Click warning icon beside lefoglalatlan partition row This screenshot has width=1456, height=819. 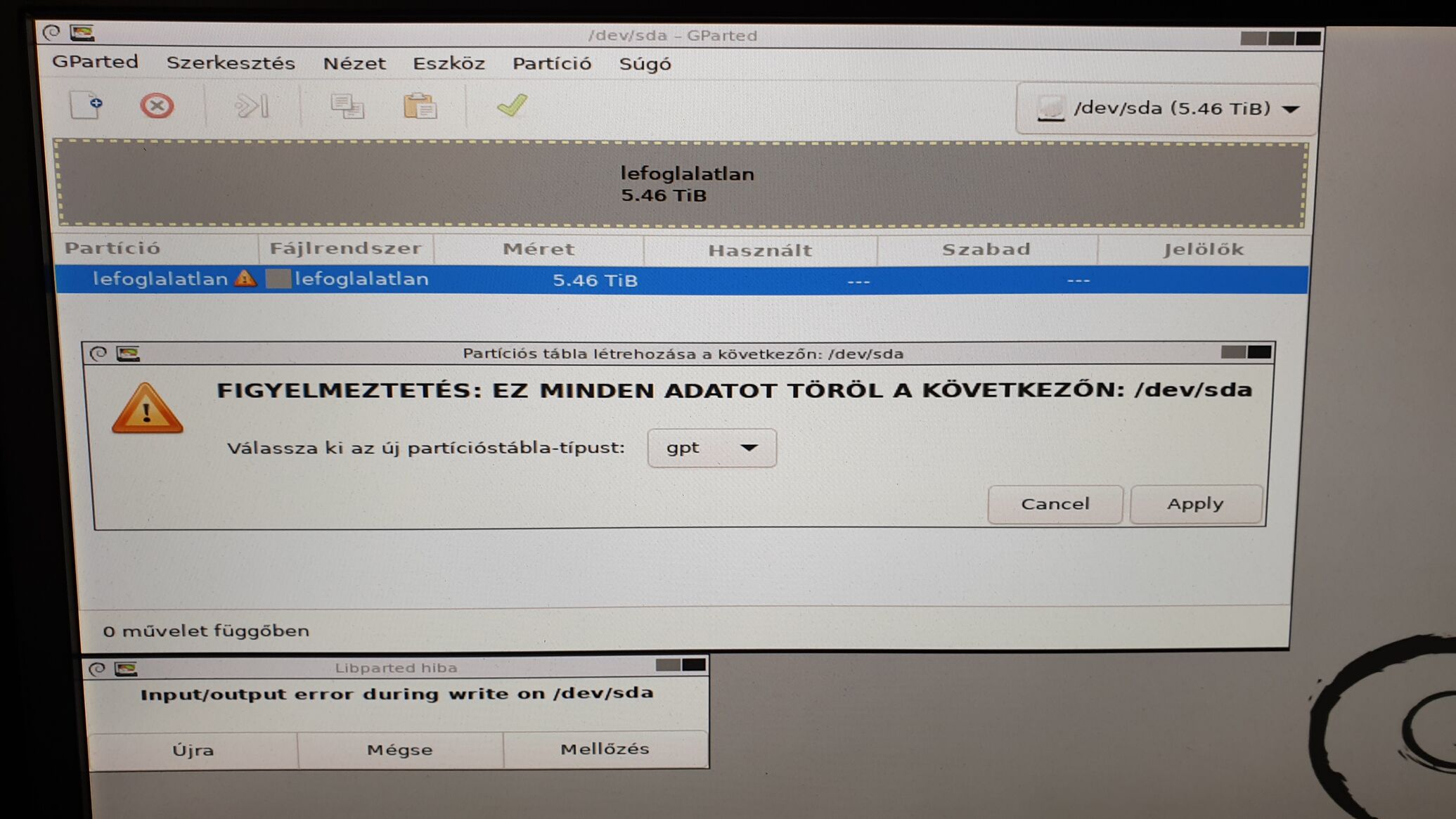coord(245,278)
